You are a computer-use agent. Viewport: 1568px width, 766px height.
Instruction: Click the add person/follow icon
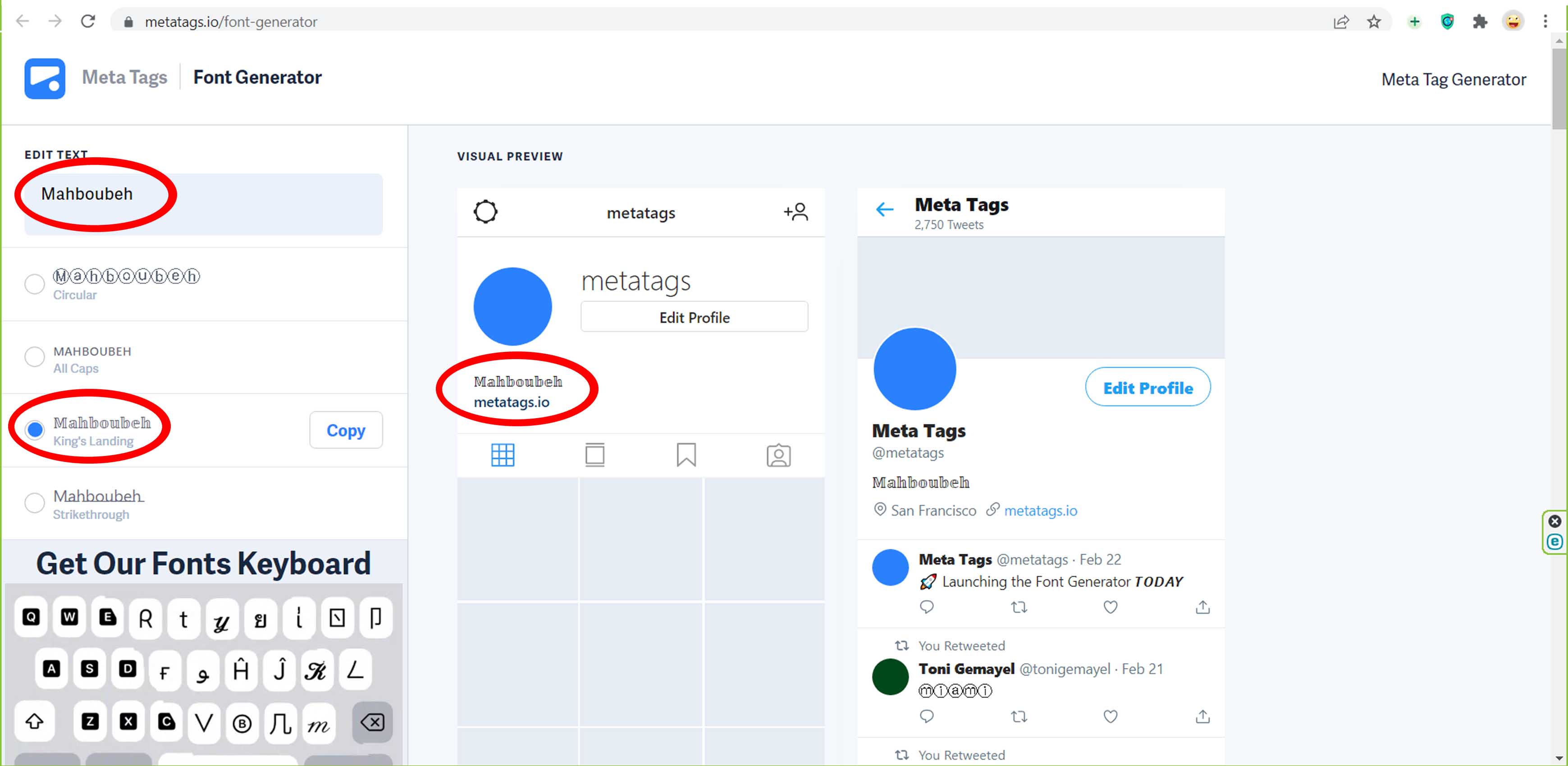click(796, 212)
